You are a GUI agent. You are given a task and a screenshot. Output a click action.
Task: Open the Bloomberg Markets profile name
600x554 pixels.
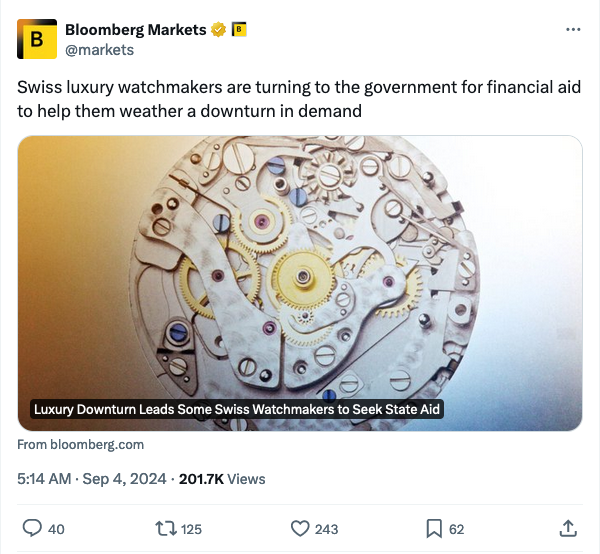pyautogui.click(x=135, y=30)
